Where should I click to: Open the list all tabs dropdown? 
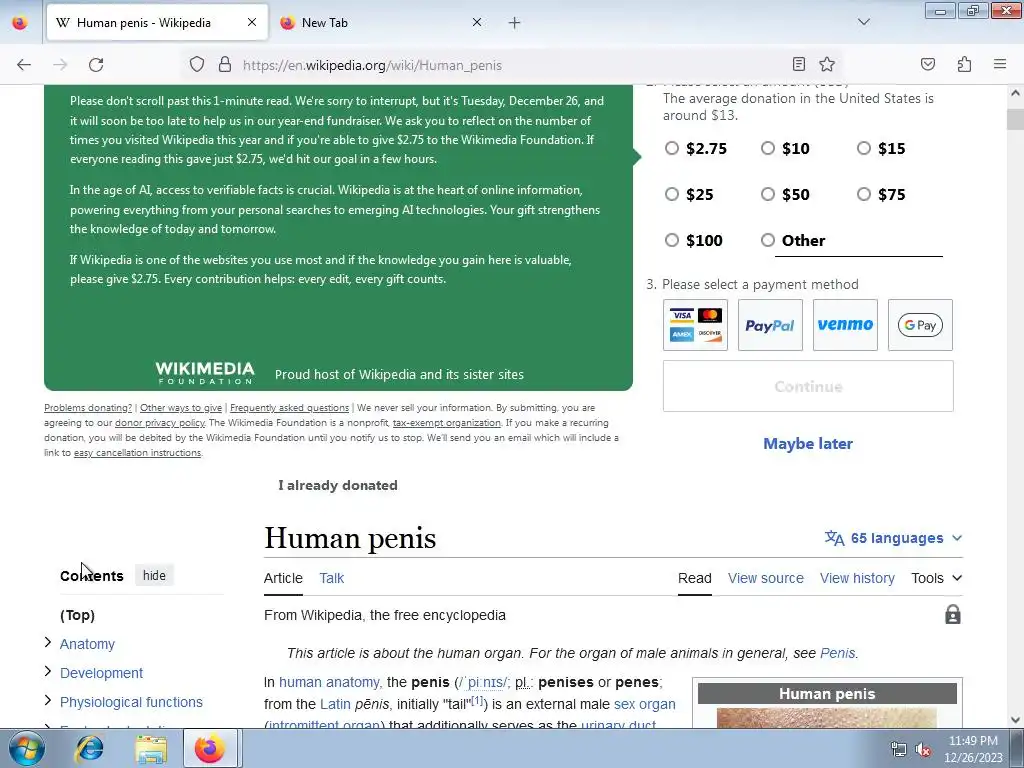863,22
